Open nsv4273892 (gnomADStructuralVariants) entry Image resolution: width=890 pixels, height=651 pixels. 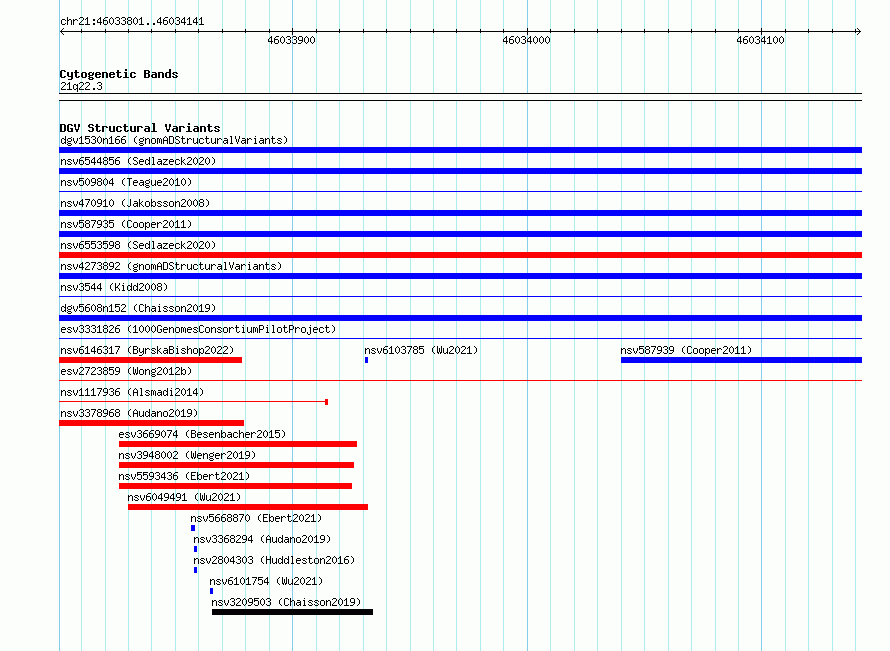pyautogui.click(x=171, y=266)
